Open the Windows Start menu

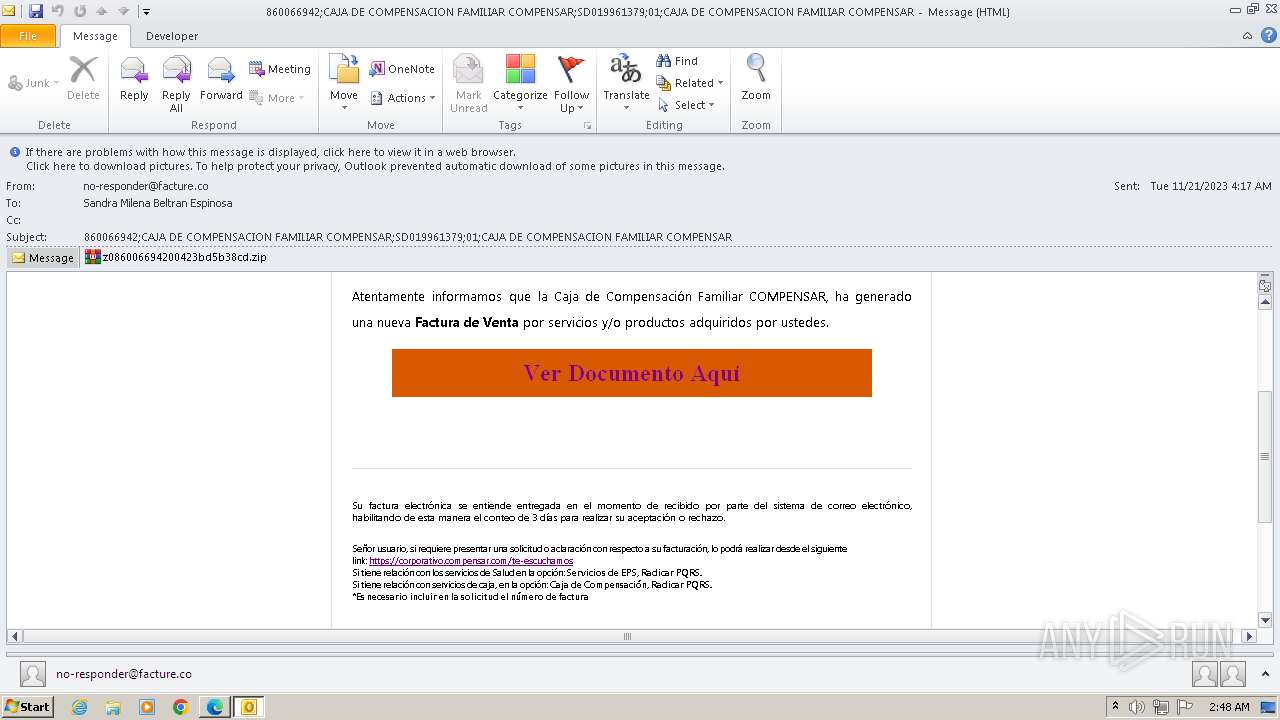[x=27, y=707]
